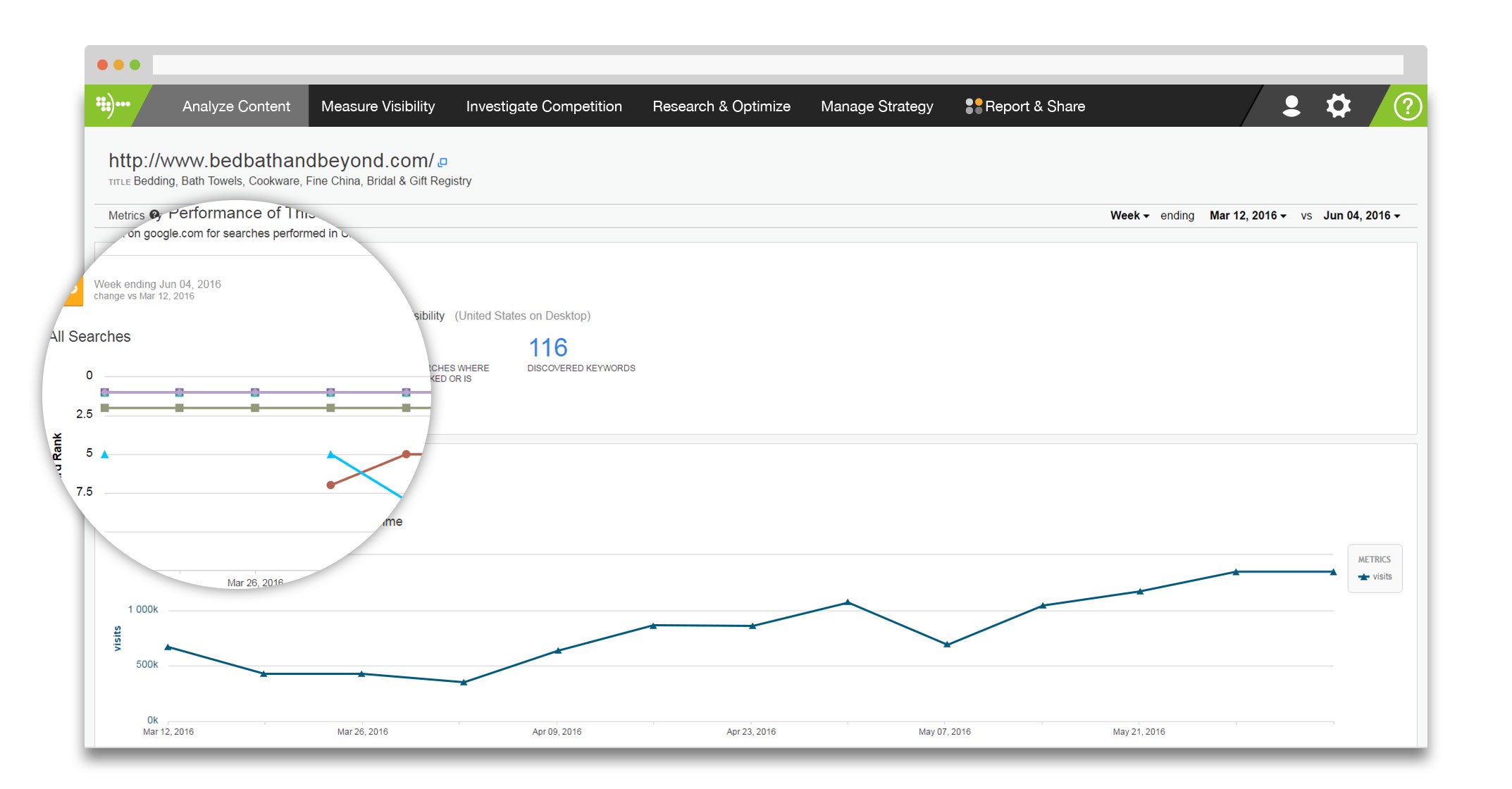Click the 'Apr 09, 2016' axis label
The height and width of the screenshot is (789, 1512).
[557, 732]
